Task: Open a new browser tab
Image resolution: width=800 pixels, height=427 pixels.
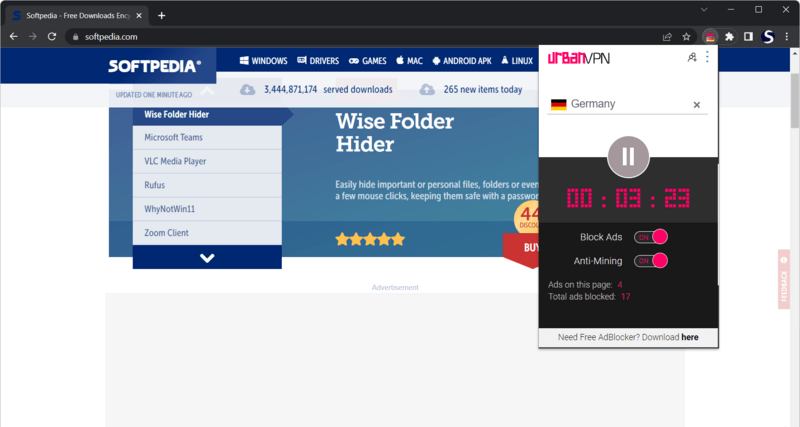Action: click(161, 16)
